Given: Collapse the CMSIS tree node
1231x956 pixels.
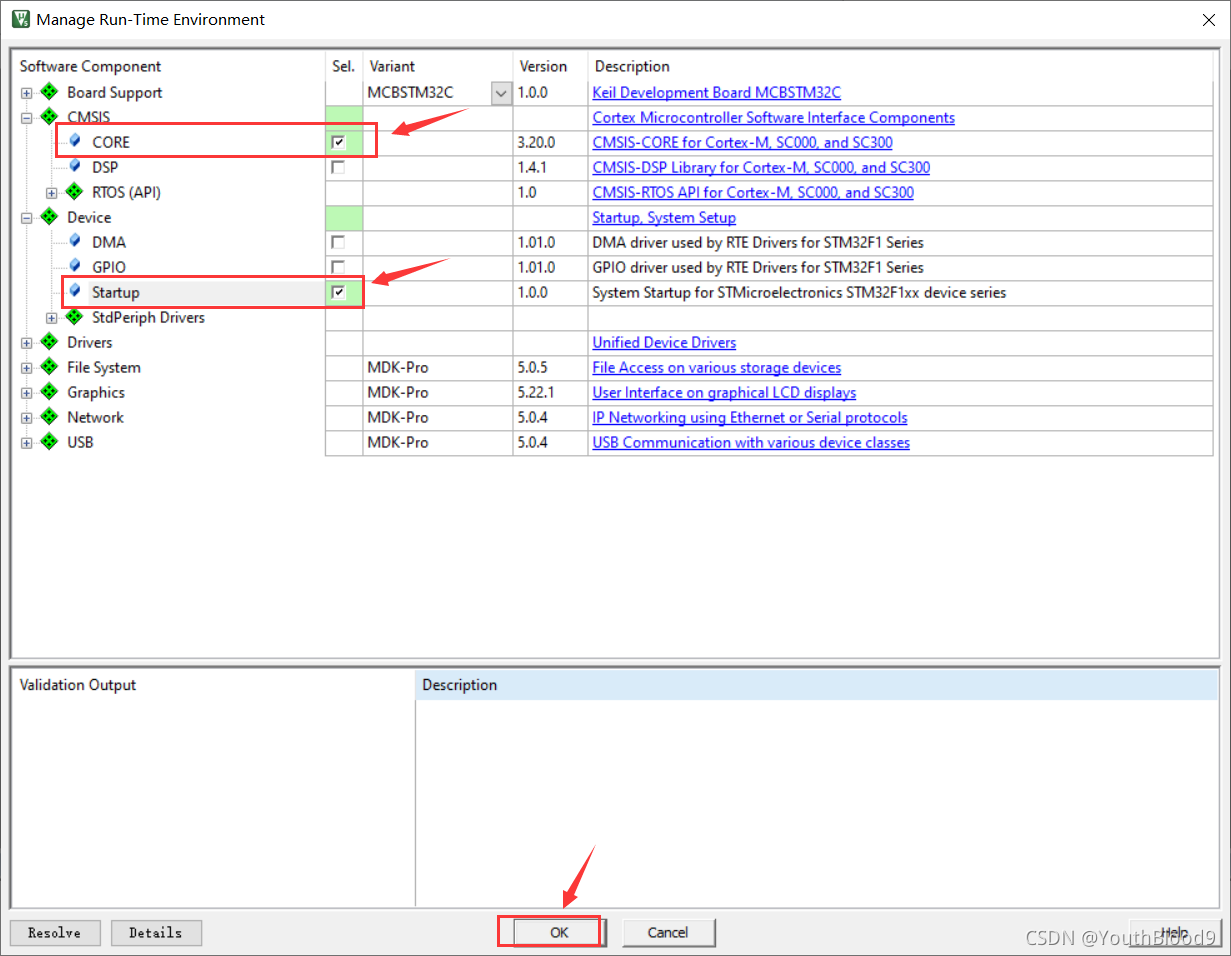Looking at the screenshot, I should pyautogui.click(x=27, y=118).
